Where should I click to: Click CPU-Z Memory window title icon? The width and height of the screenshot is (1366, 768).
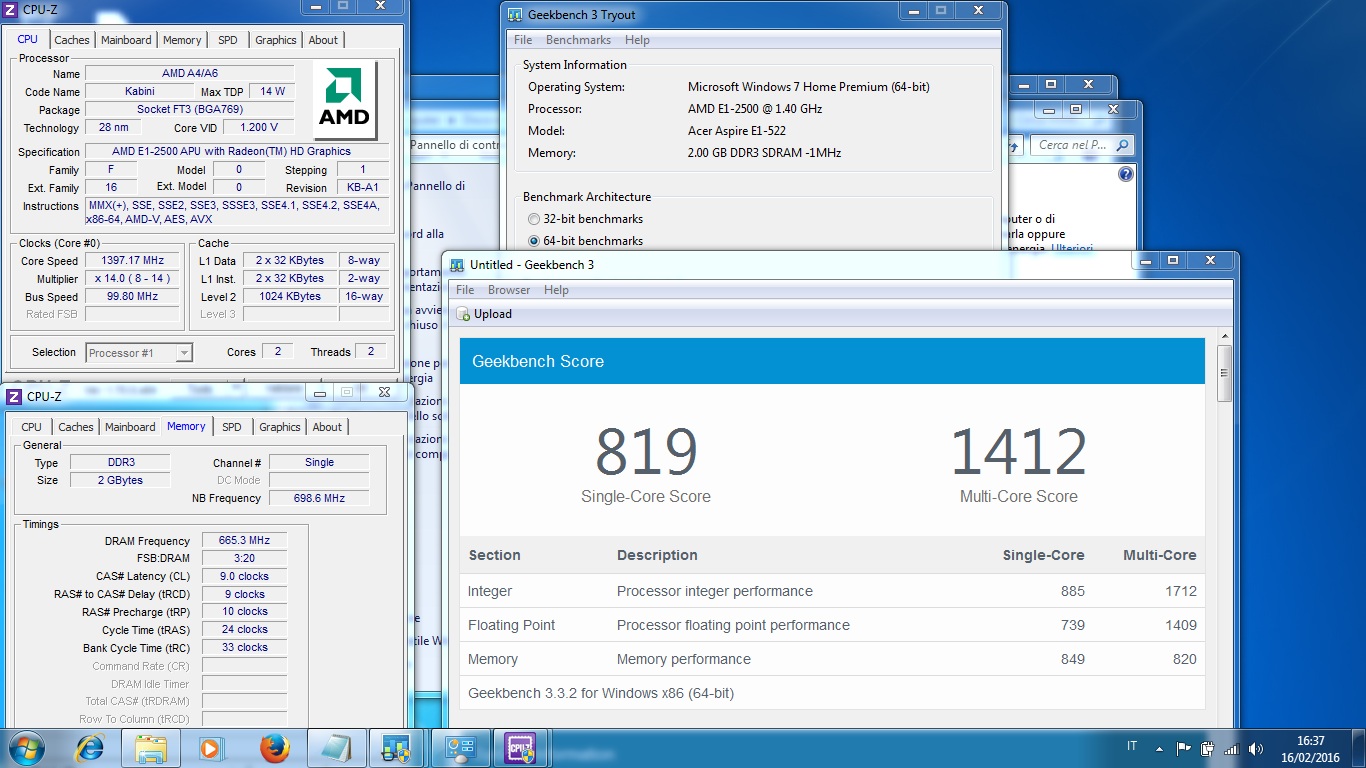(13, 396)
